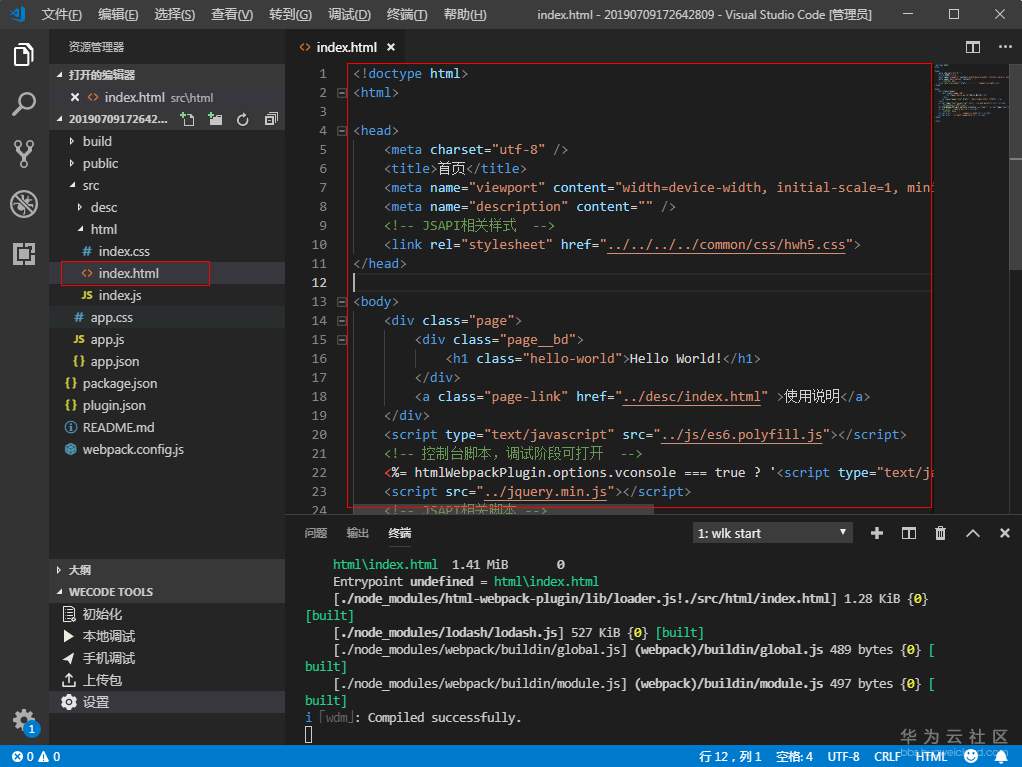
Task: Open webpack.config.js in the file tree
Action: tap(133, 449)
